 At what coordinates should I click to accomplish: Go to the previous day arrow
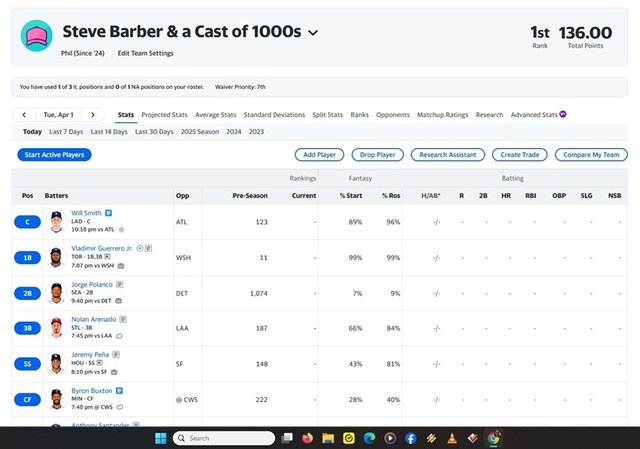point(24,115)
